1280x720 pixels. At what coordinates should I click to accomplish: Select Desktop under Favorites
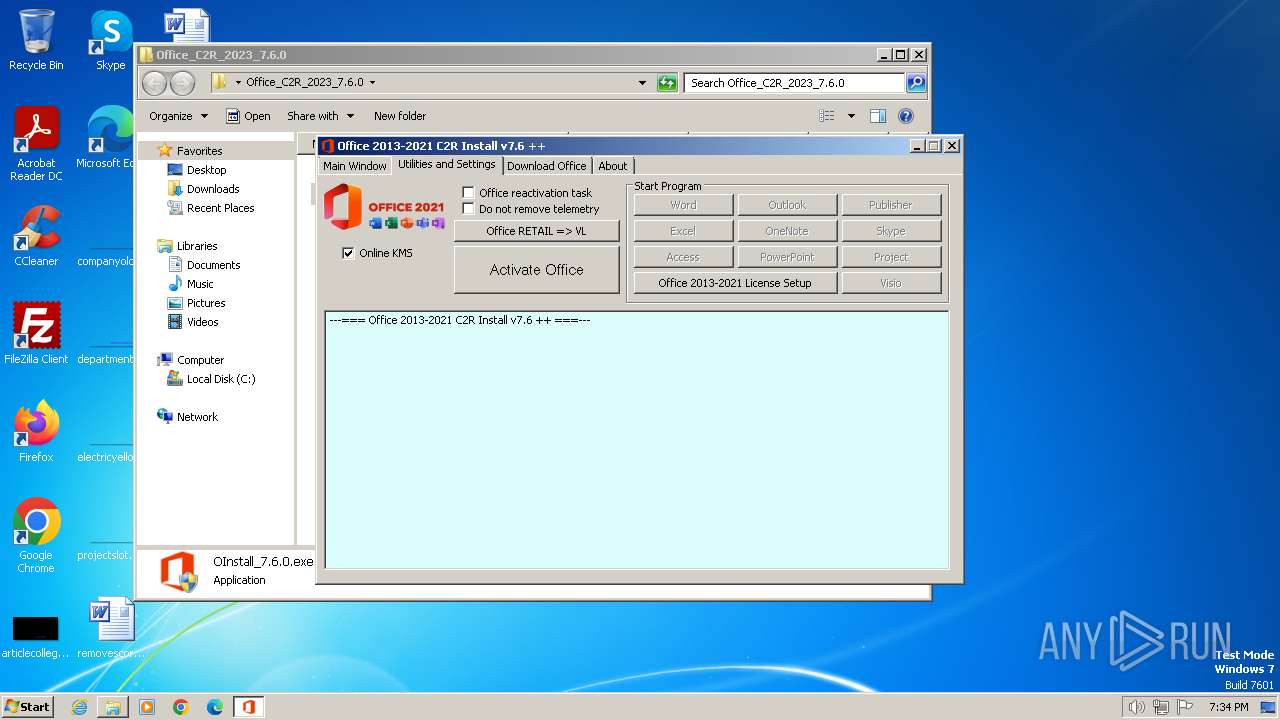pyautogui.click(x=206, y=170)
